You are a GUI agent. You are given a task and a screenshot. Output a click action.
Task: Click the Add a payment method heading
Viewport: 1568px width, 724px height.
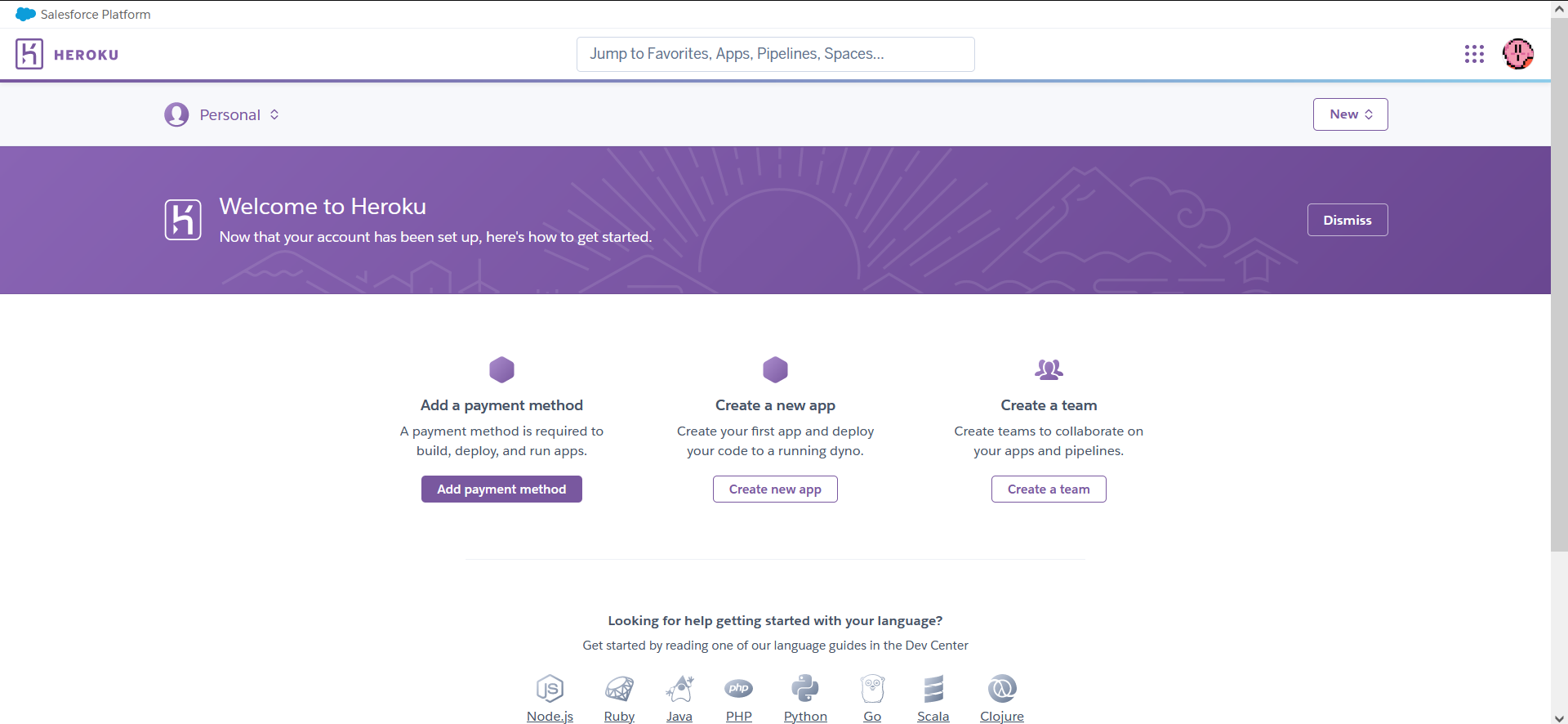pos(501,405)
